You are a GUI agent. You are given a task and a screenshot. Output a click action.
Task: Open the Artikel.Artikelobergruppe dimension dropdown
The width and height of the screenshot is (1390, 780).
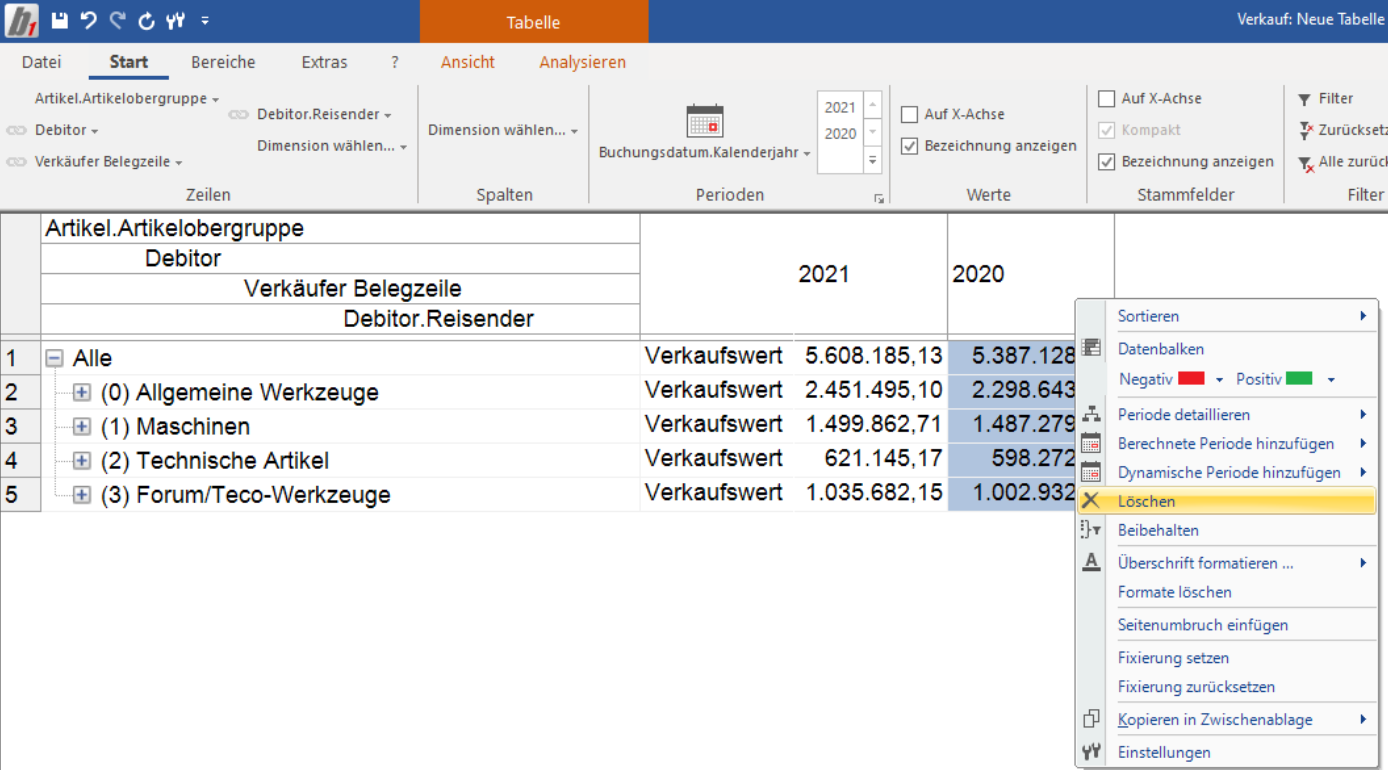pyautogui.click(x=127, y=99)
